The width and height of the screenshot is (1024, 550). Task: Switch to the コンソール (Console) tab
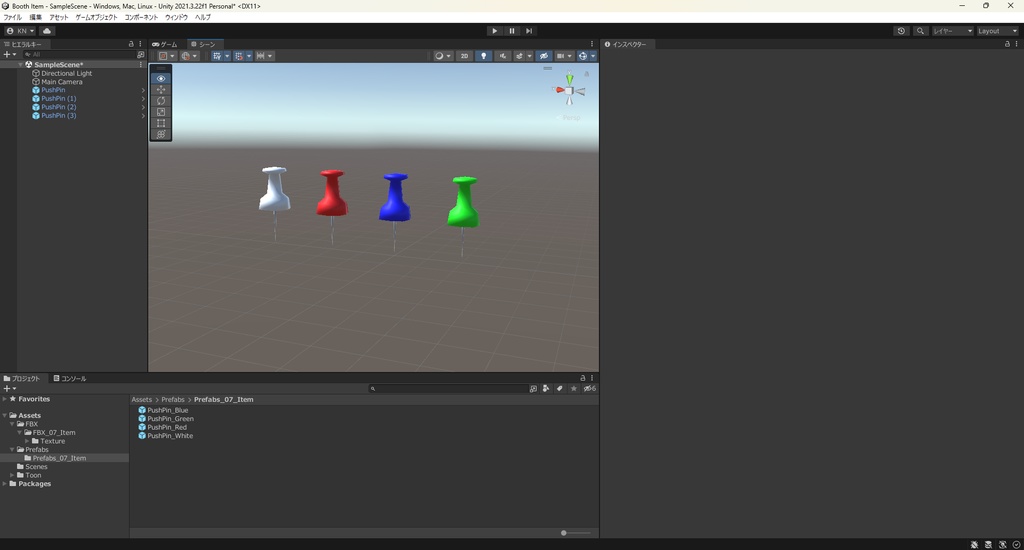(70, 378)
